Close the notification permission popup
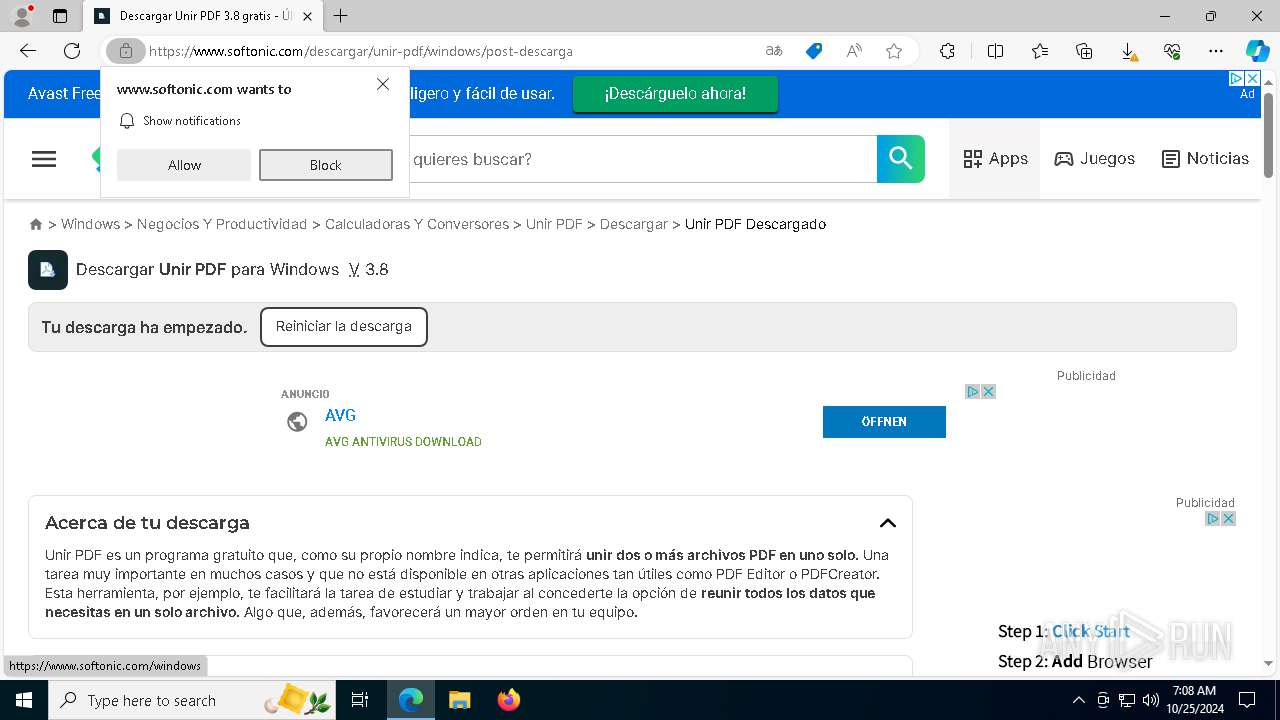This screenshot has height=720, width=1280. point(383,85)
